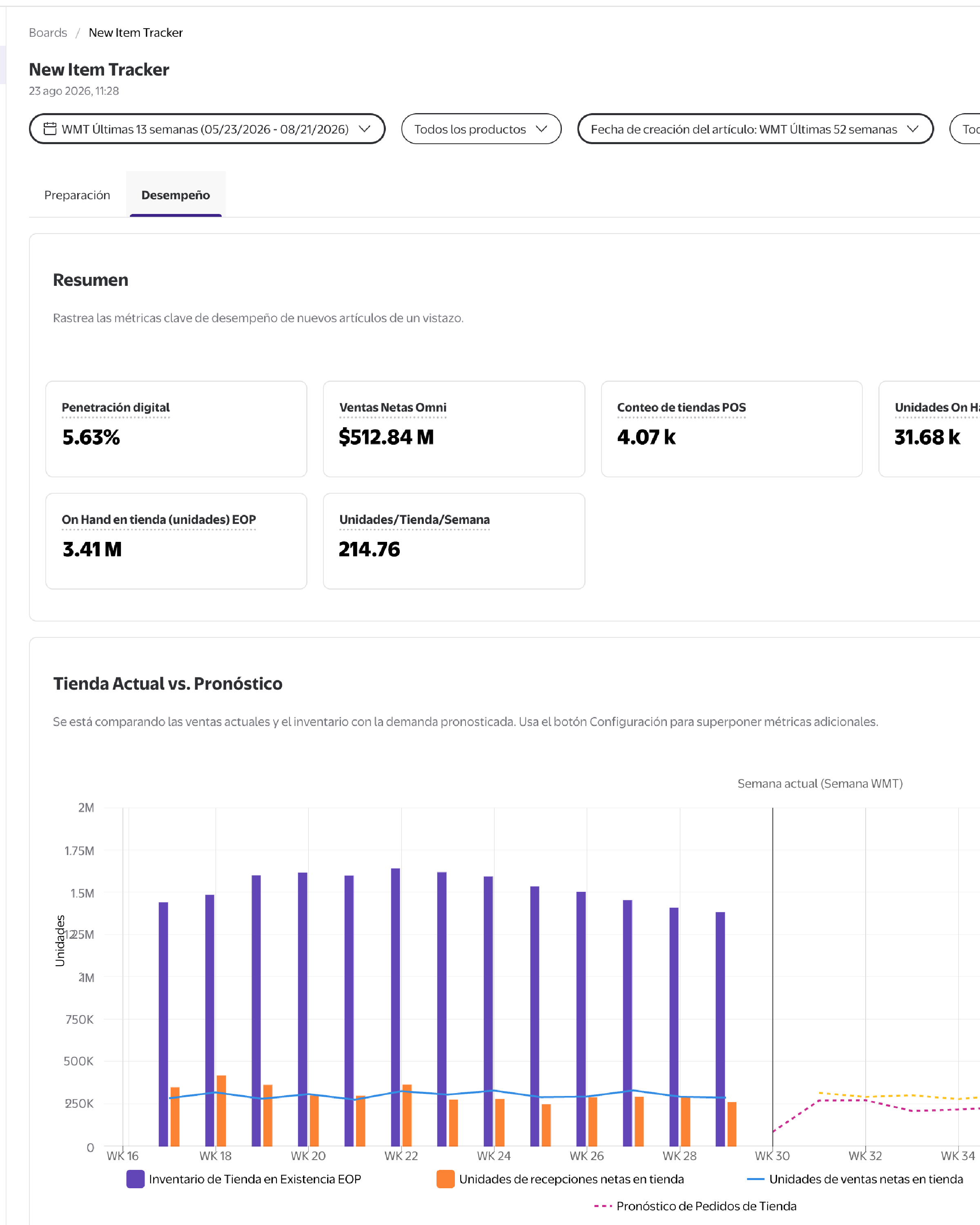
Task: Click the Unidades y-axis title
Action: [60, 940]
